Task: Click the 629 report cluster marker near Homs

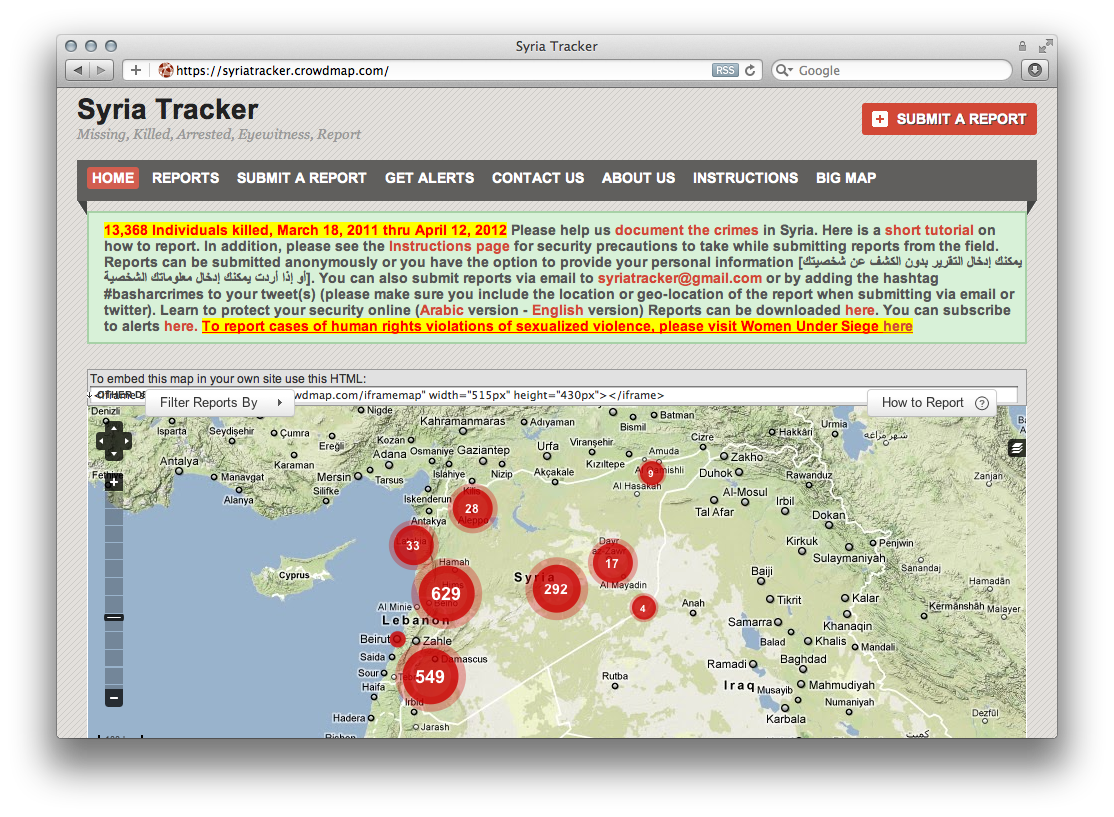Action: click(x=446, y=592)
